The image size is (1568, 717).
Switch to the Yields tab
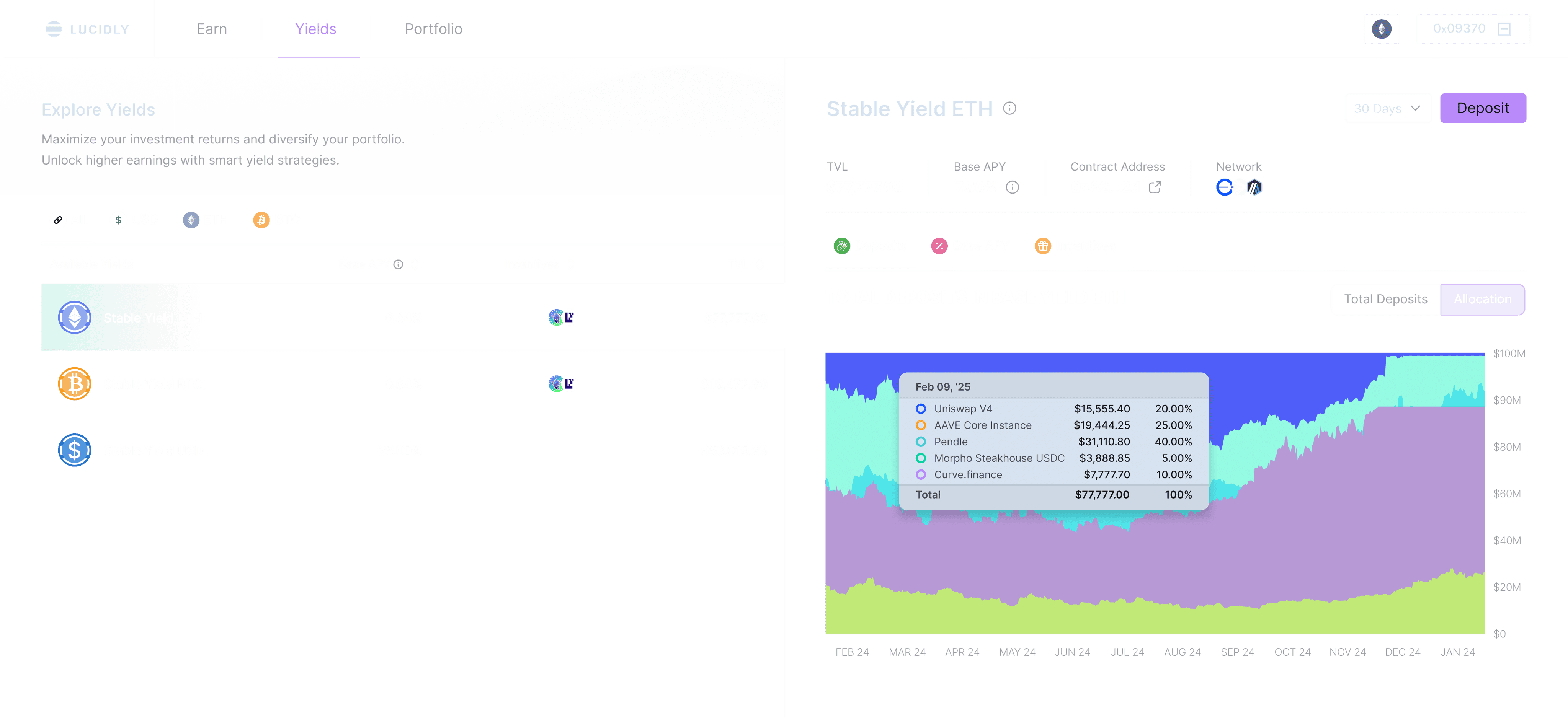(315, 29)
